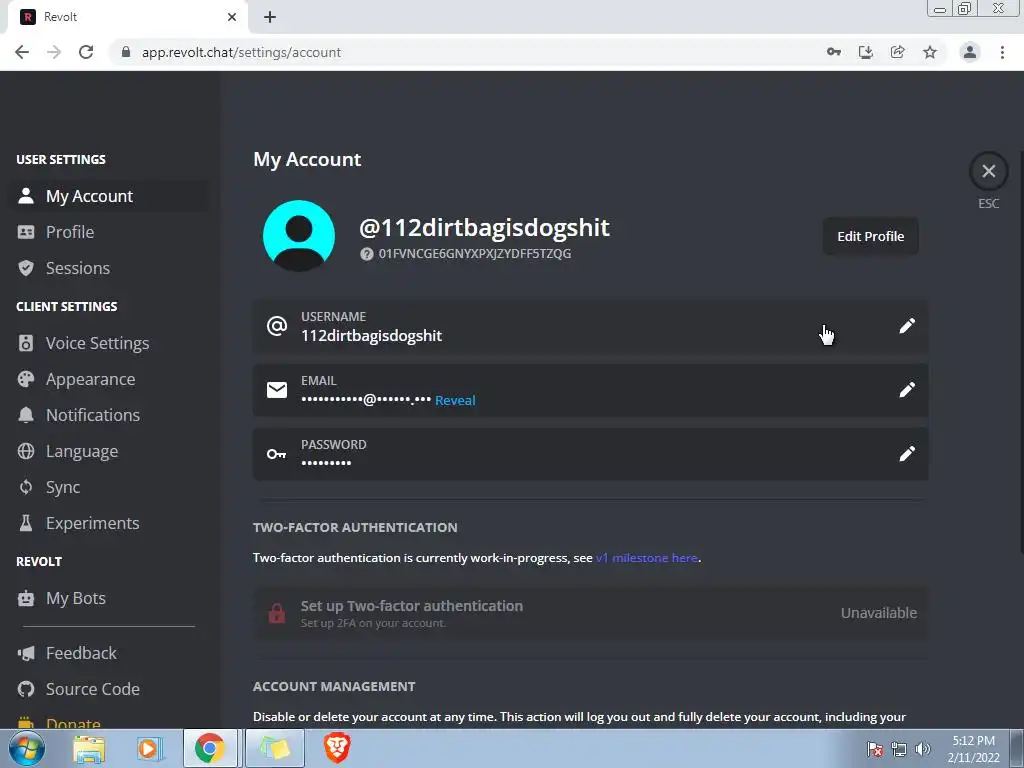The height and width of the screenshot is (768, 1024).
Task: Open a new browser tab
Action: click(270, 17)
